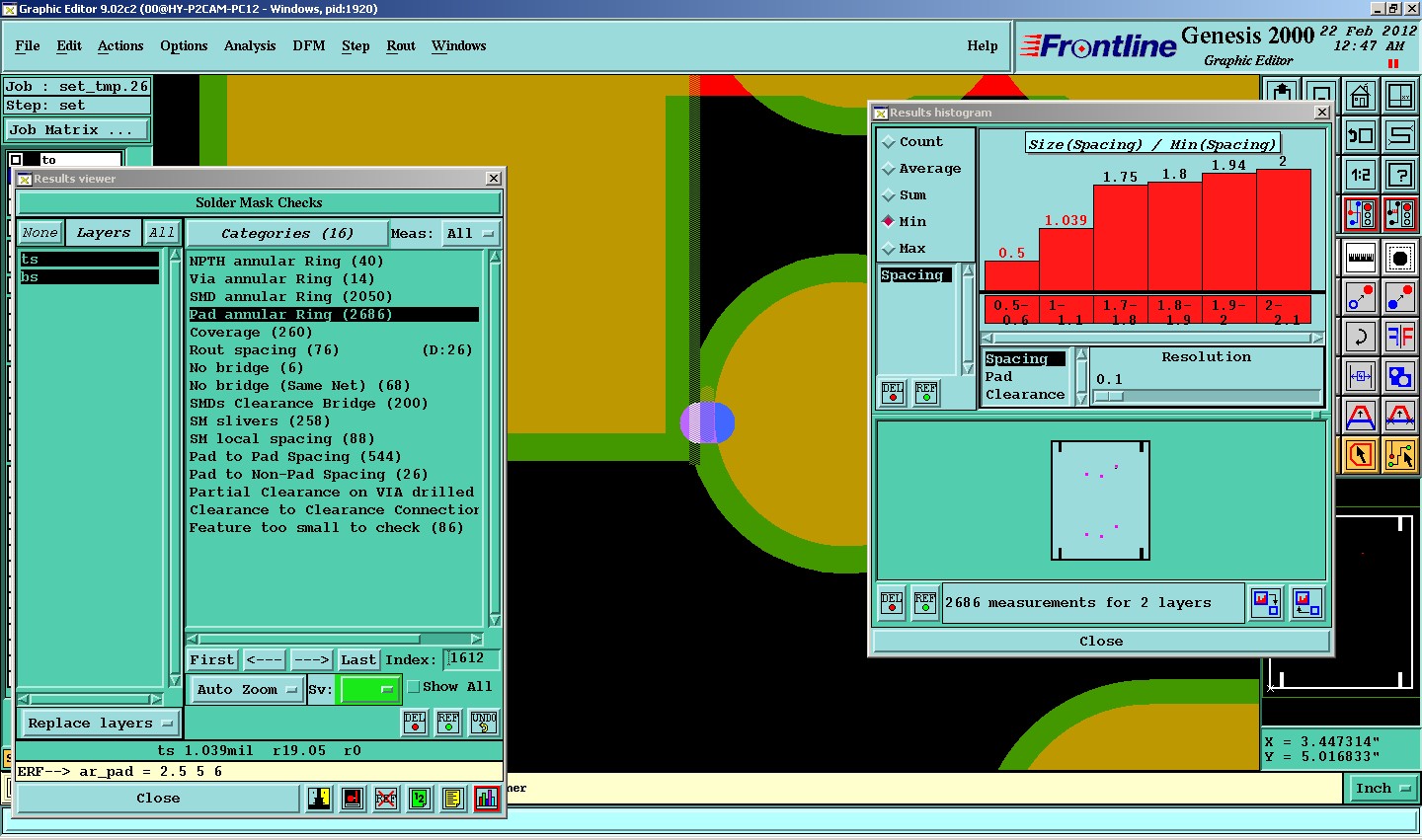Viewport: 1422px width, 840px height.
Task: Click the green 1/2 page icon
Action: pyautogui.click(x=420, y=799)
